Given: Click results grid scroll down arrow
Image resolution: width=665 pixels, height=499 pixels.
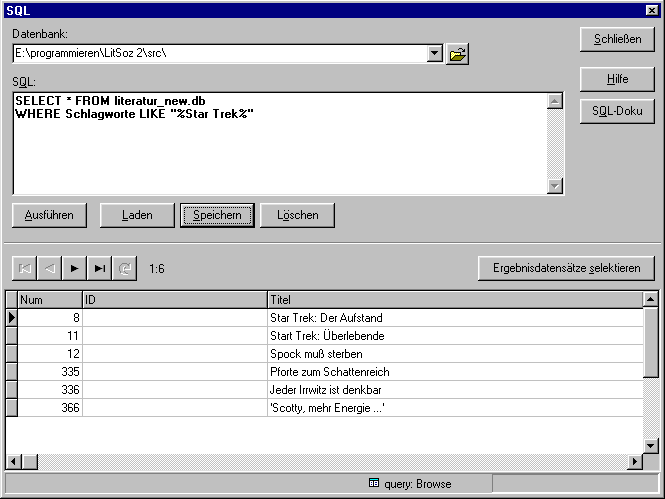Looking at the screenshot, I should pyautogui.click(x=651, y=445).
